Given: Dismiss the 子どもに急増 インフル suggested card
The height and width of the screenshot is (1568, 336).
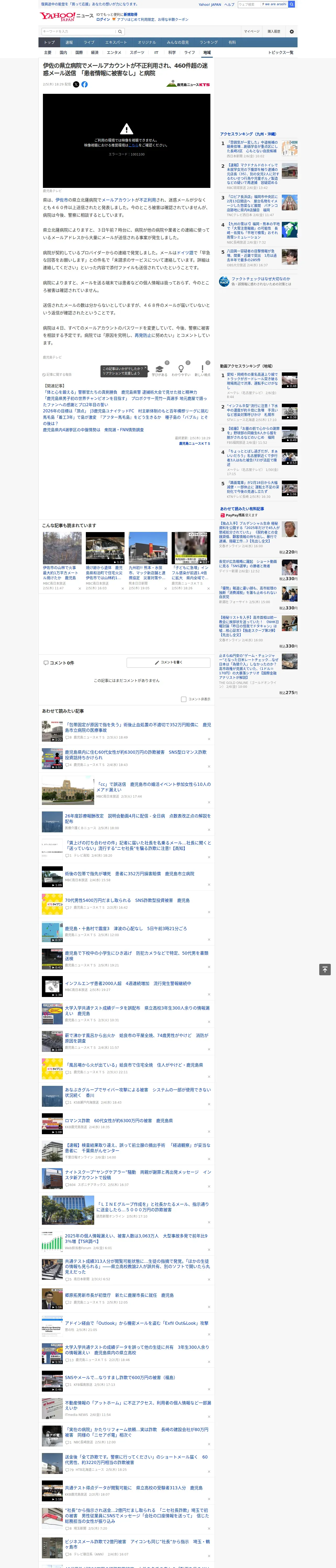Looking at the screenshot, I should 208,589.
